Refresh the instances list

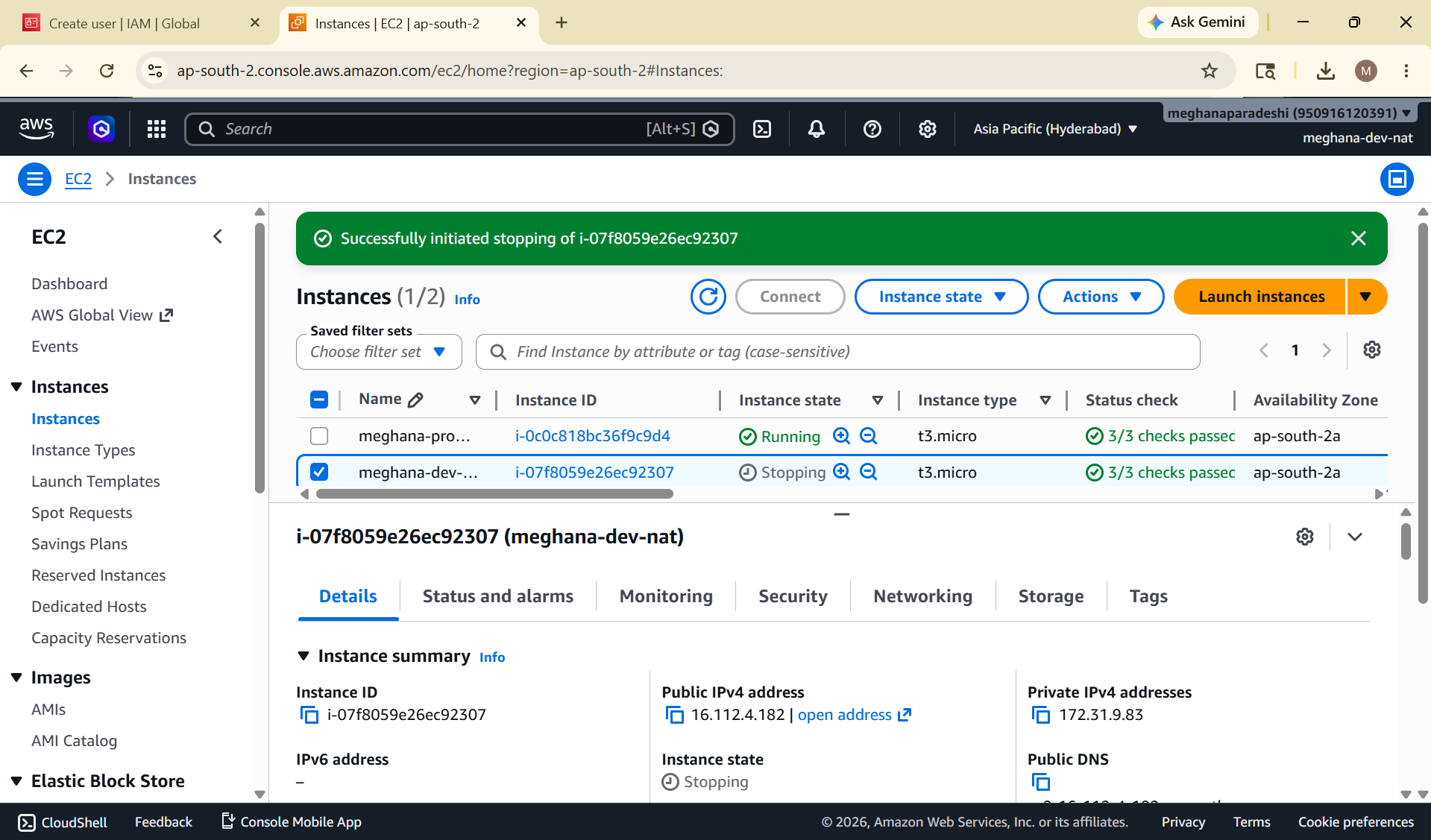click(708, 297)
